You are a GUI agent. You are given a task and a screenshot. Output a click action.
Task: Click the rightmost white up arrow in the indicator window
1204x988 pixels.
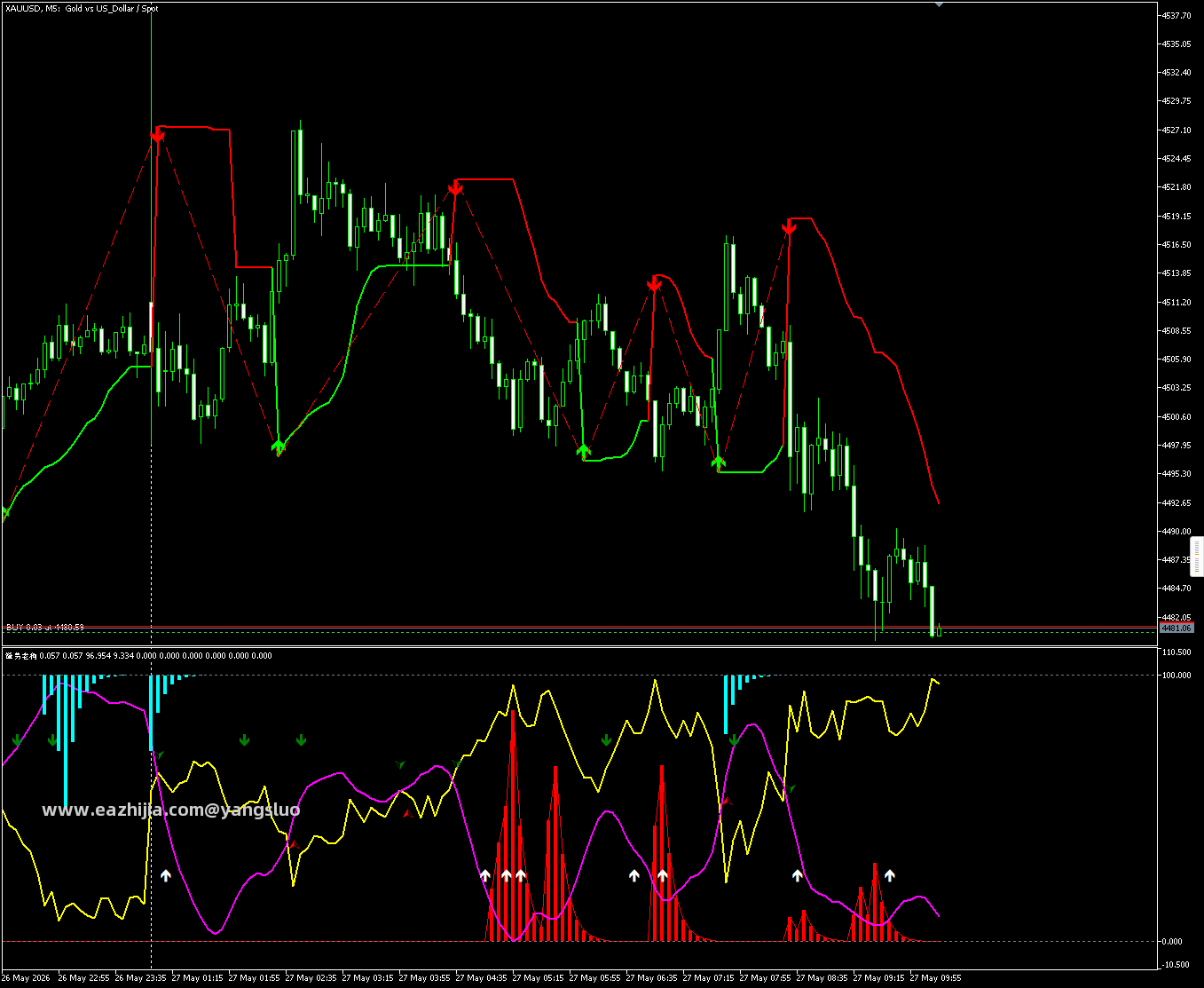point(890,875)
